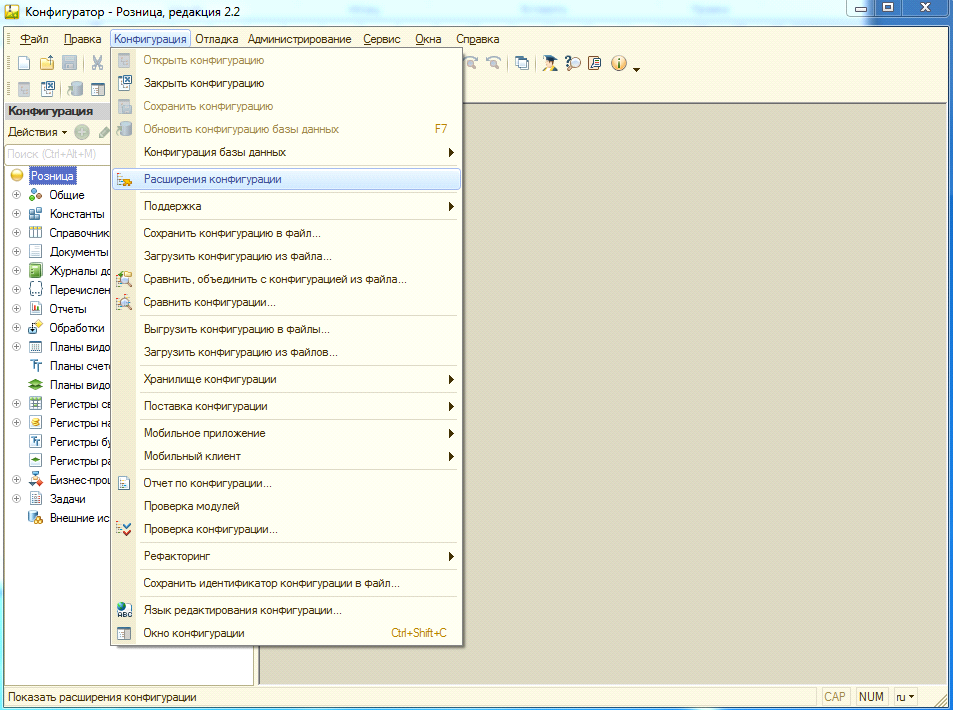The image size is (953, 710).
Task: Open the Поддержка submenu
Action: 286,206
